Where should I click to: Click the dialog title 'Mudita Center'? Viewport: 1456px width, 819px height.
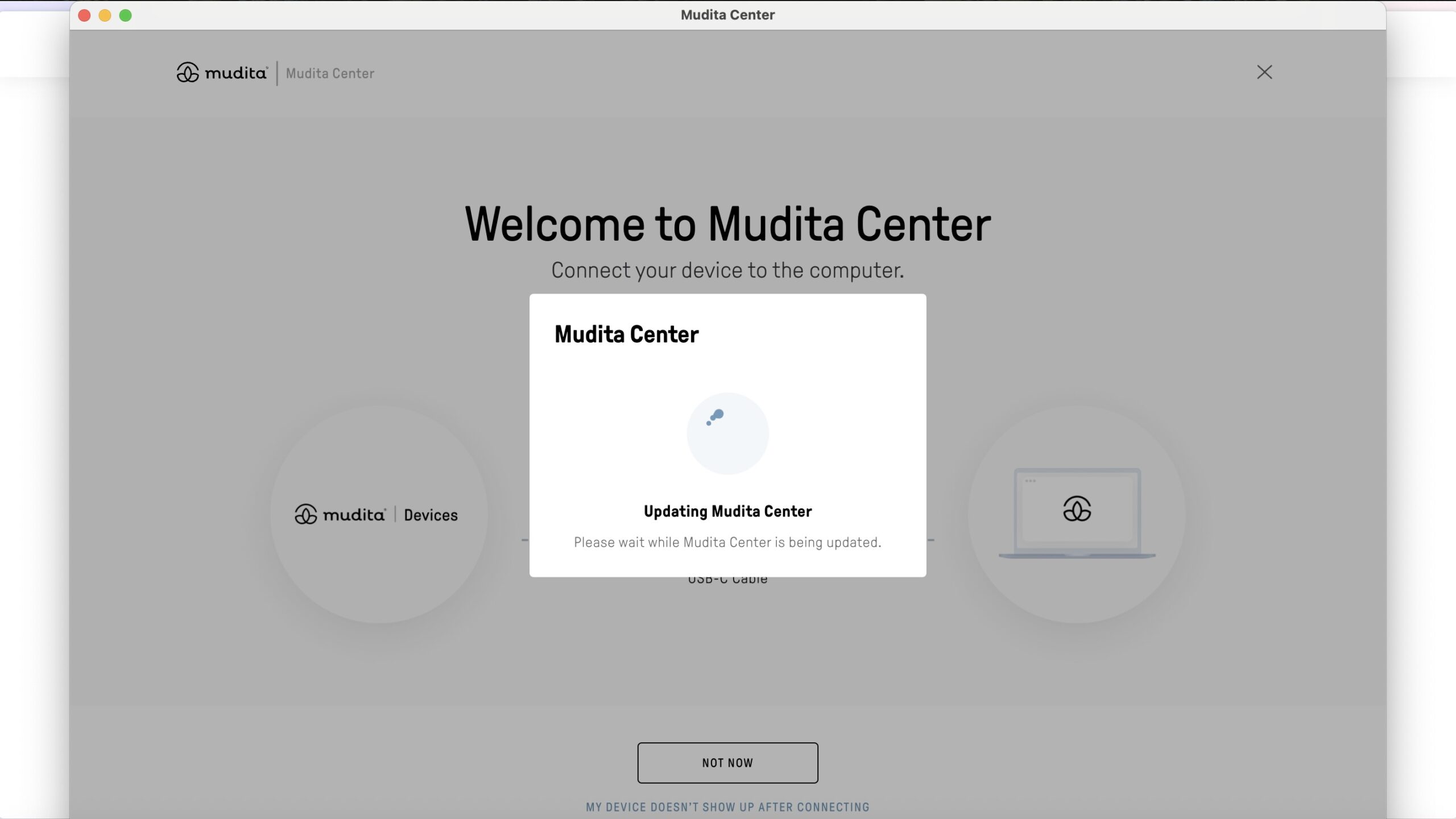[626, 334]
